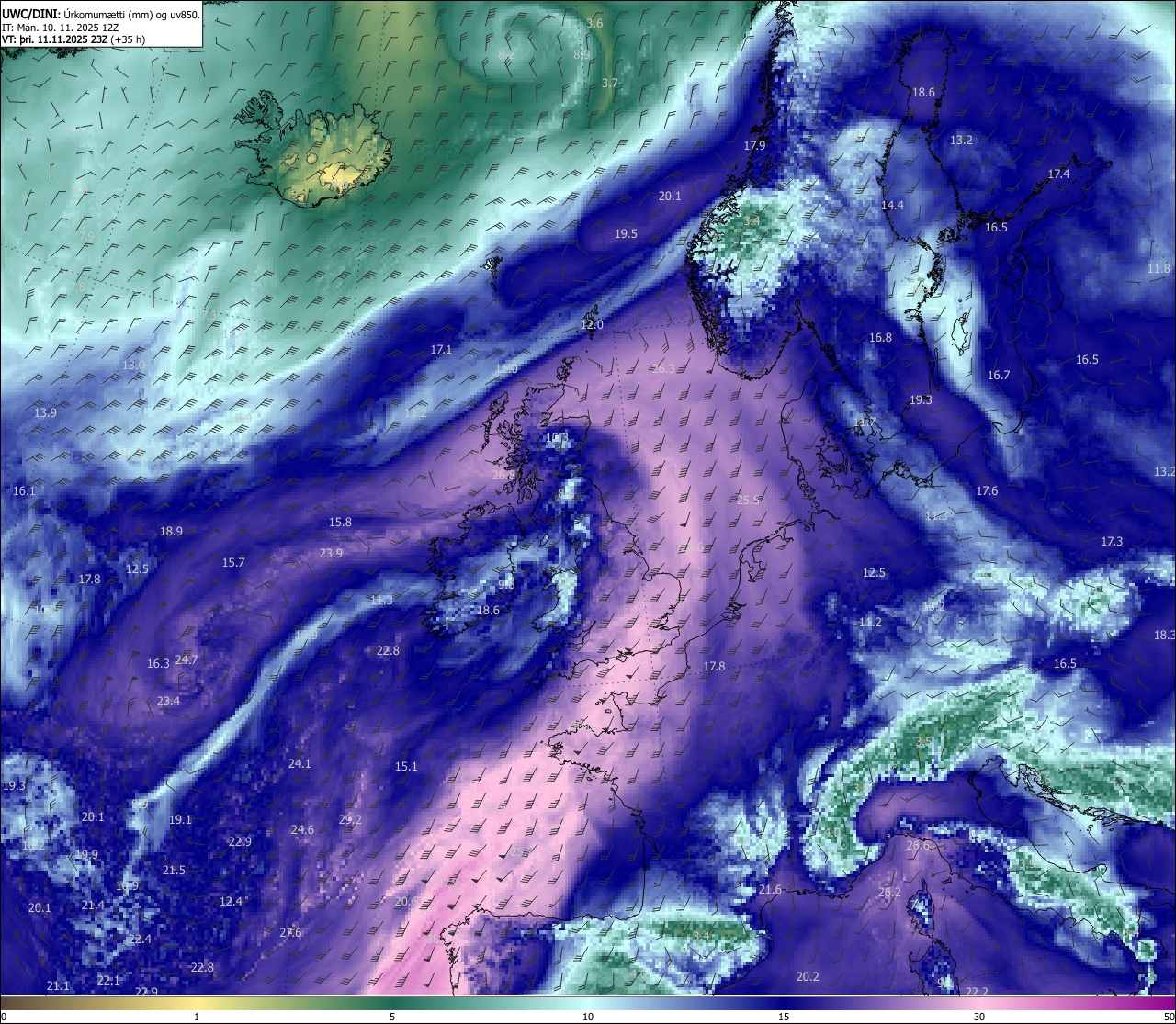This screenshot has width=1176, height=1024.
Task: Click the 15.7 value in the Atlantic
Action: pos(233,562)
